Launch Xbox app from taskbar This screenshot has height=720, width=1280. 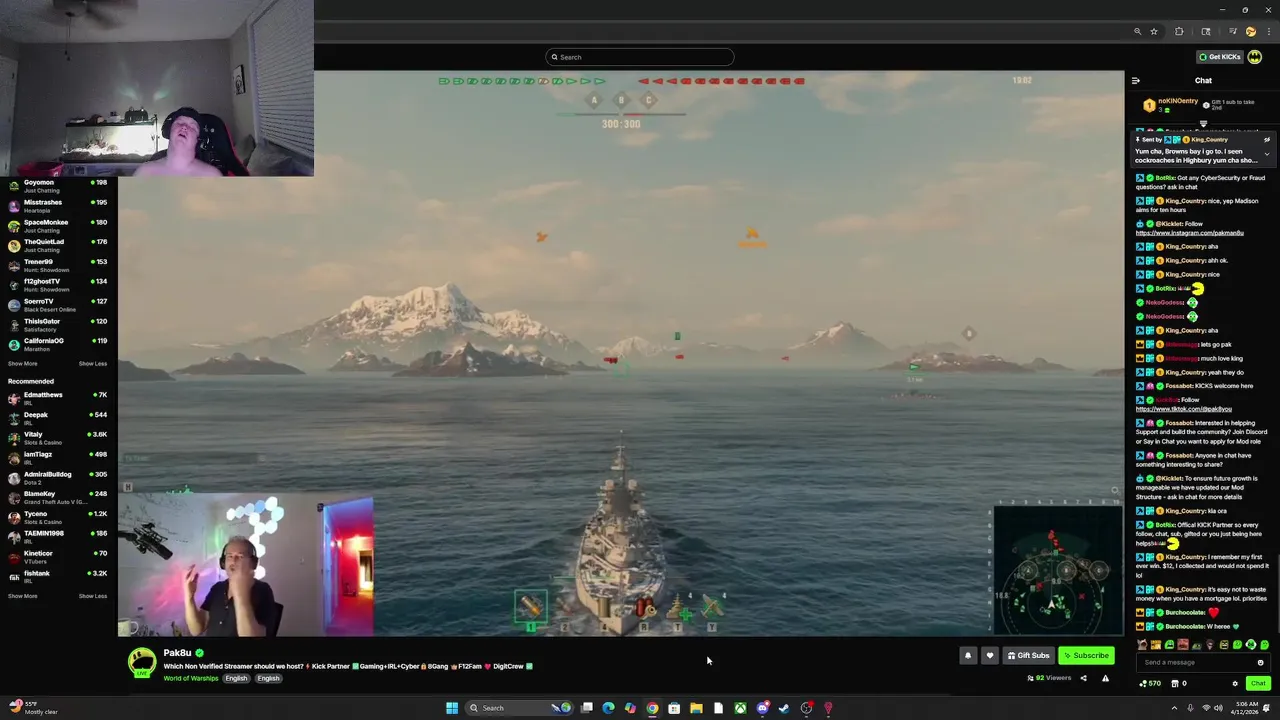click(740, 708)
